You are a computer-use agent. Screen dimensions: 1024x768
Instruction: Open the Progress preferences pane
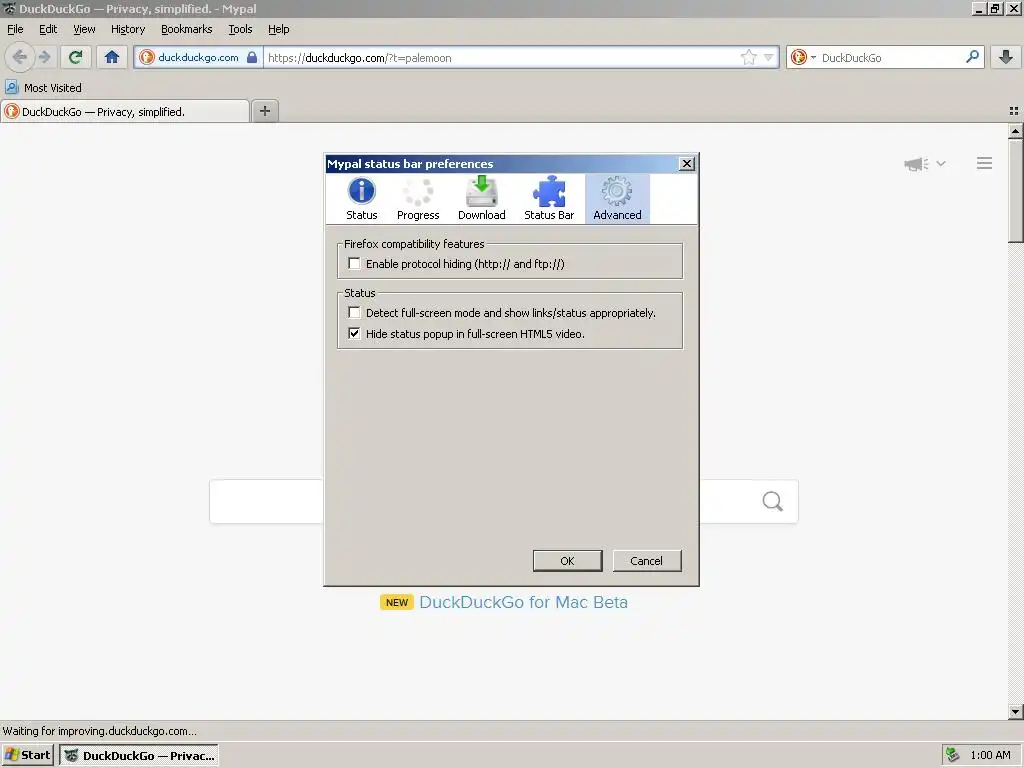(418, 199)
